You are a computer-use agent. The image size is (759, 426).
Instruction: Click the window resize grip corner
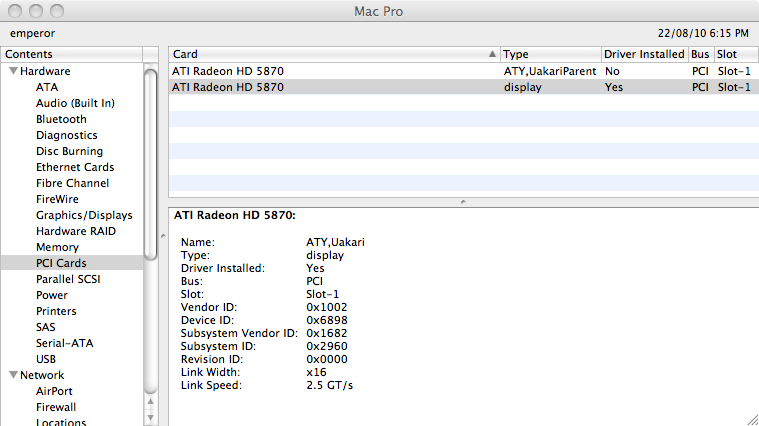tap(752, 420)
